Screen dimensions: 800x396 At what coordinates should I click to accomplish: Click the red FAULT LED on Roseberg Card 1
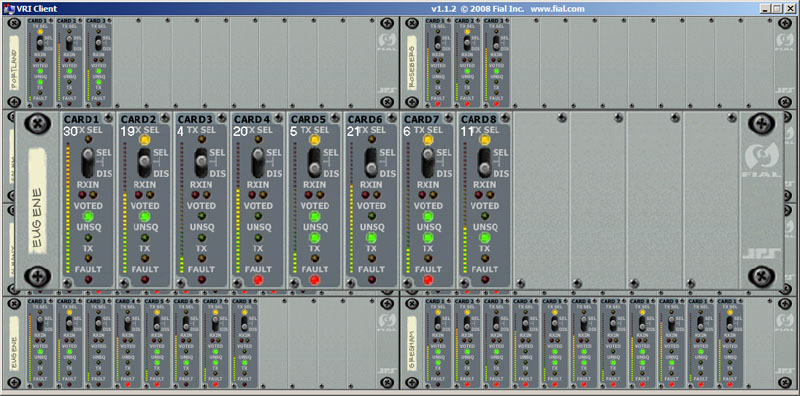(438, 104)
